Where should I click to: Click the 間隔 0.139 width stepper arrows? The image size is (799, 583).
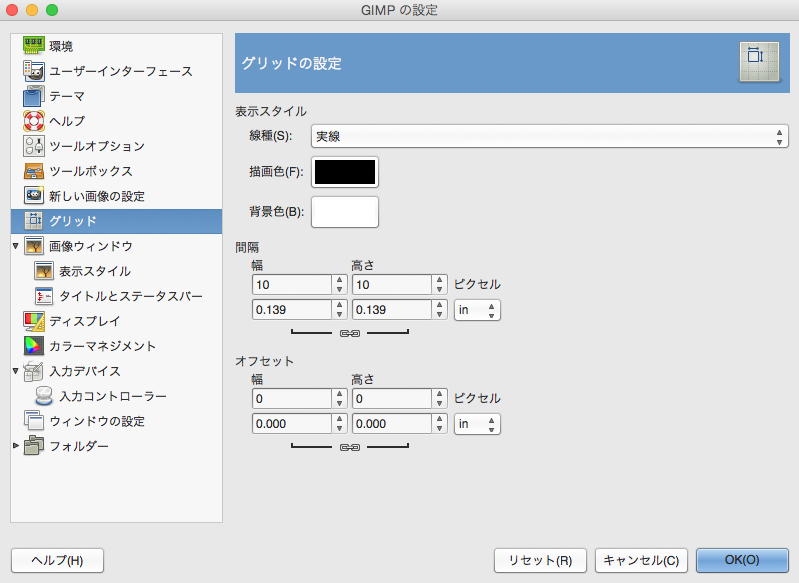click(339, 310)
